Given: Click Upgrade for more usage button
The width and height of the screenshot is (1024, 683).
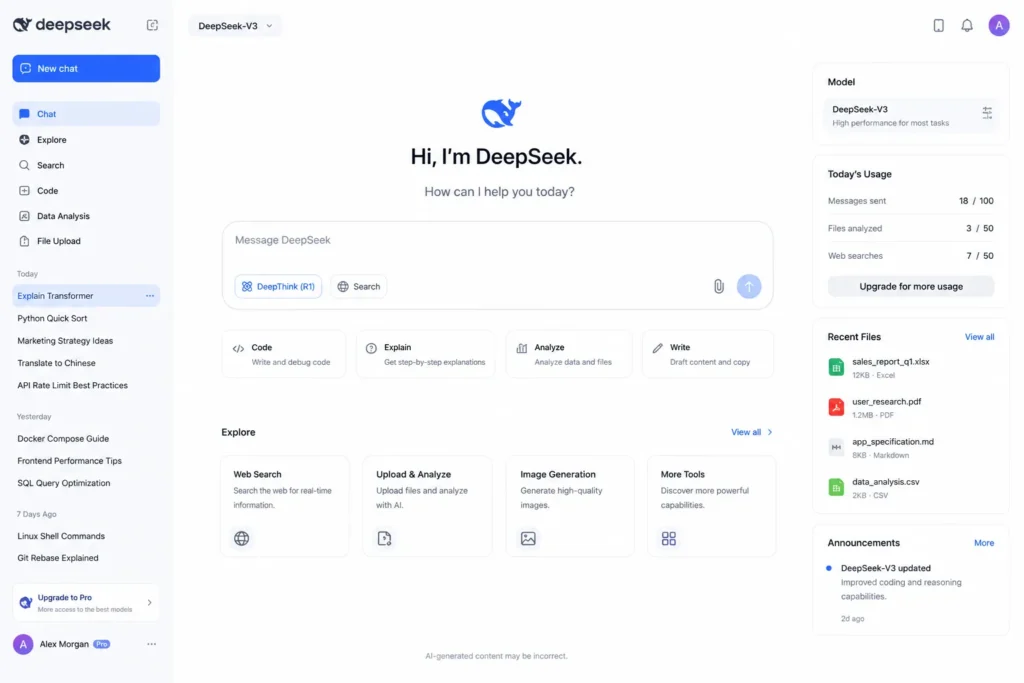Looking at the screenshot, I should (911, 286).
